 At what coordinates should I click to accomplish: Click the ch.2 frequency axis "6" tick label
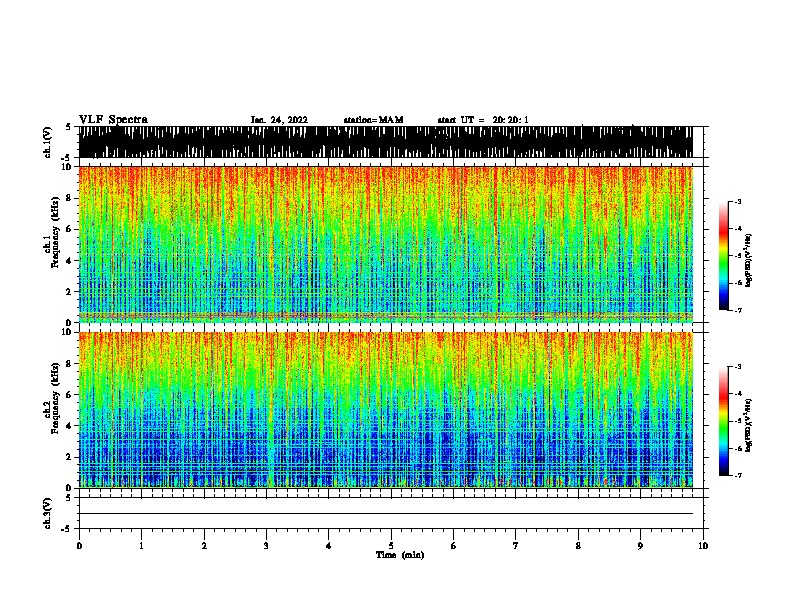pyautogui.click(x=70, y=394)
